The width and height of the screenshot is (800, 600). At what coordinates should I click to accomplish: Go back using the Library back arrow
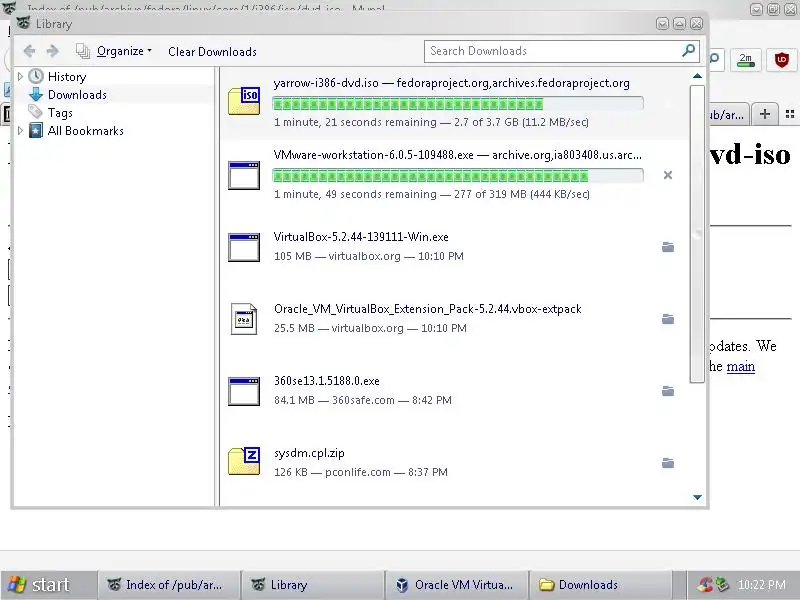coord(30,51)
